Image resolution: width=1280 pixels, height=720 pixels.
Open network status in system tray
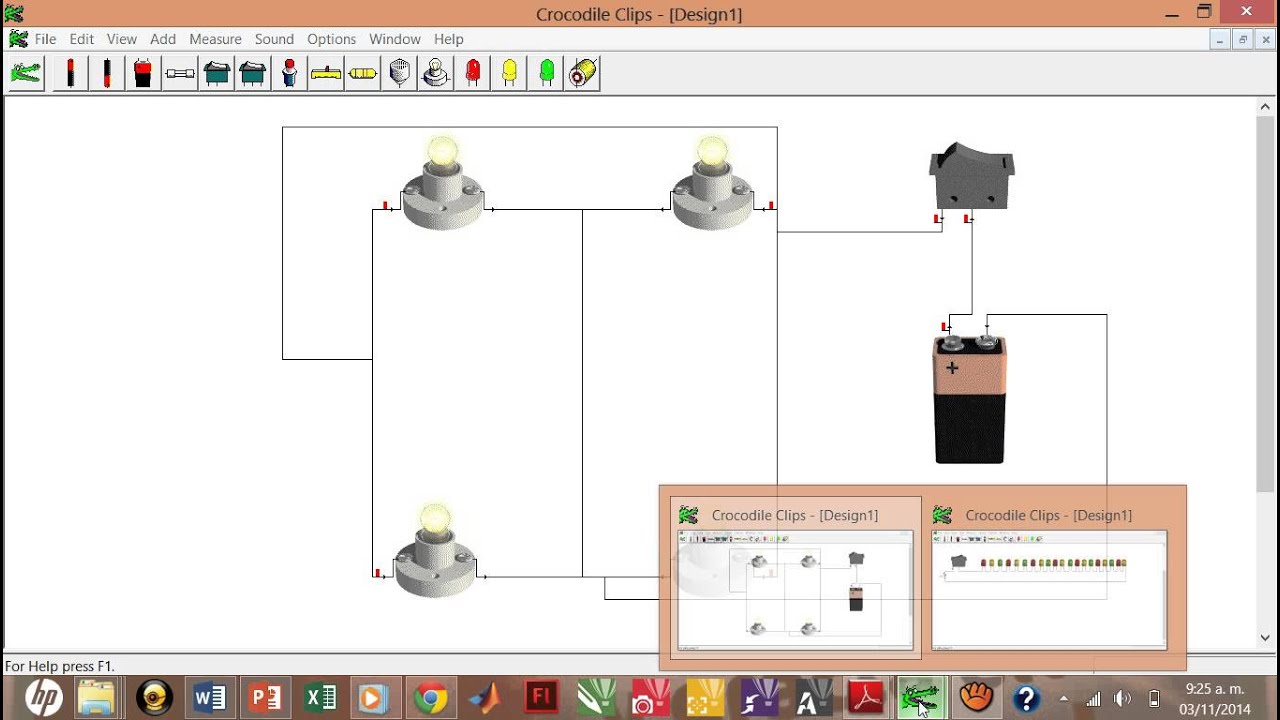1094,698
